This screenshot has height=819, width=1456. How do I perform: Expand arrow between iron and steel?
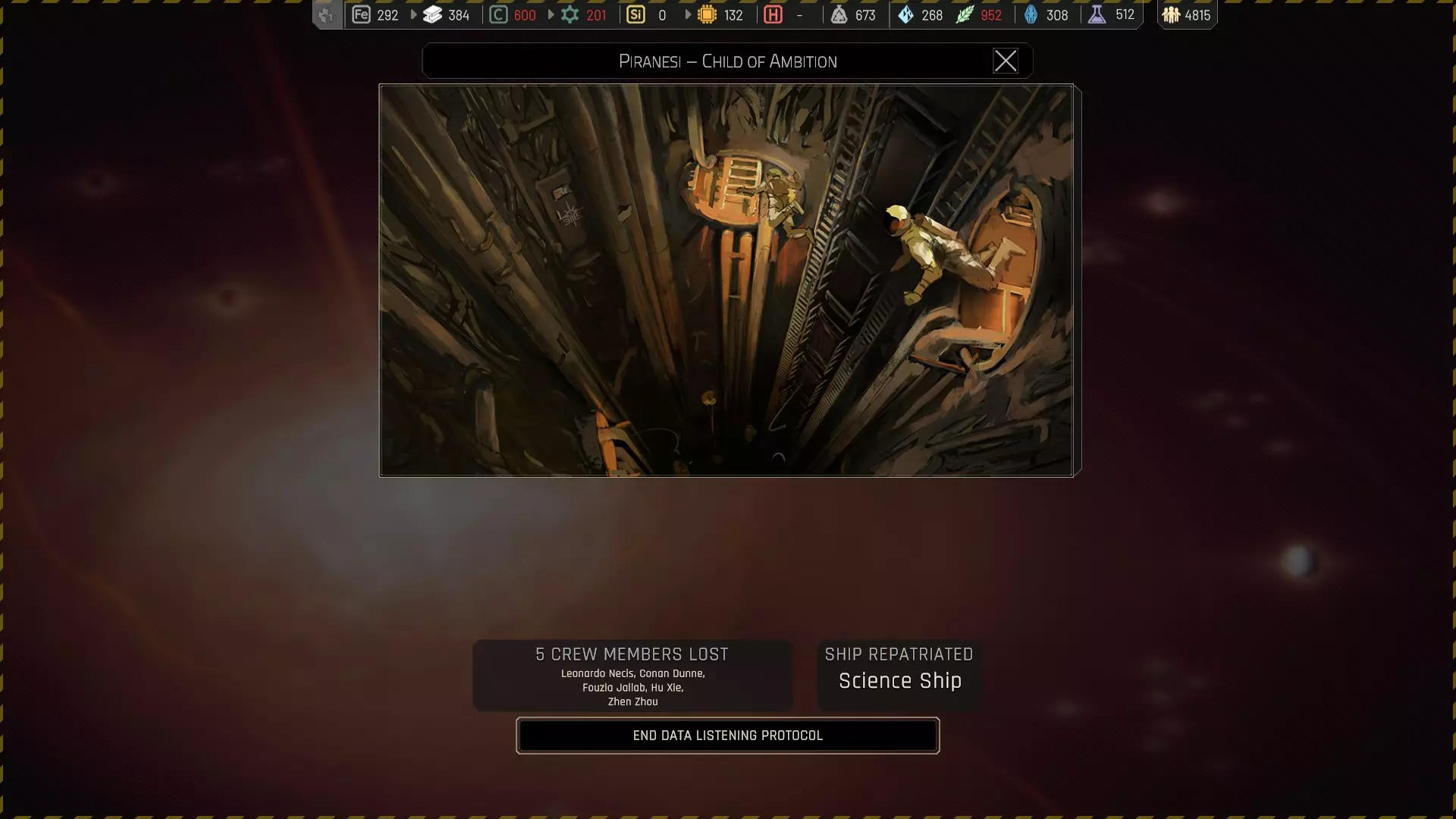click(414, 14)
